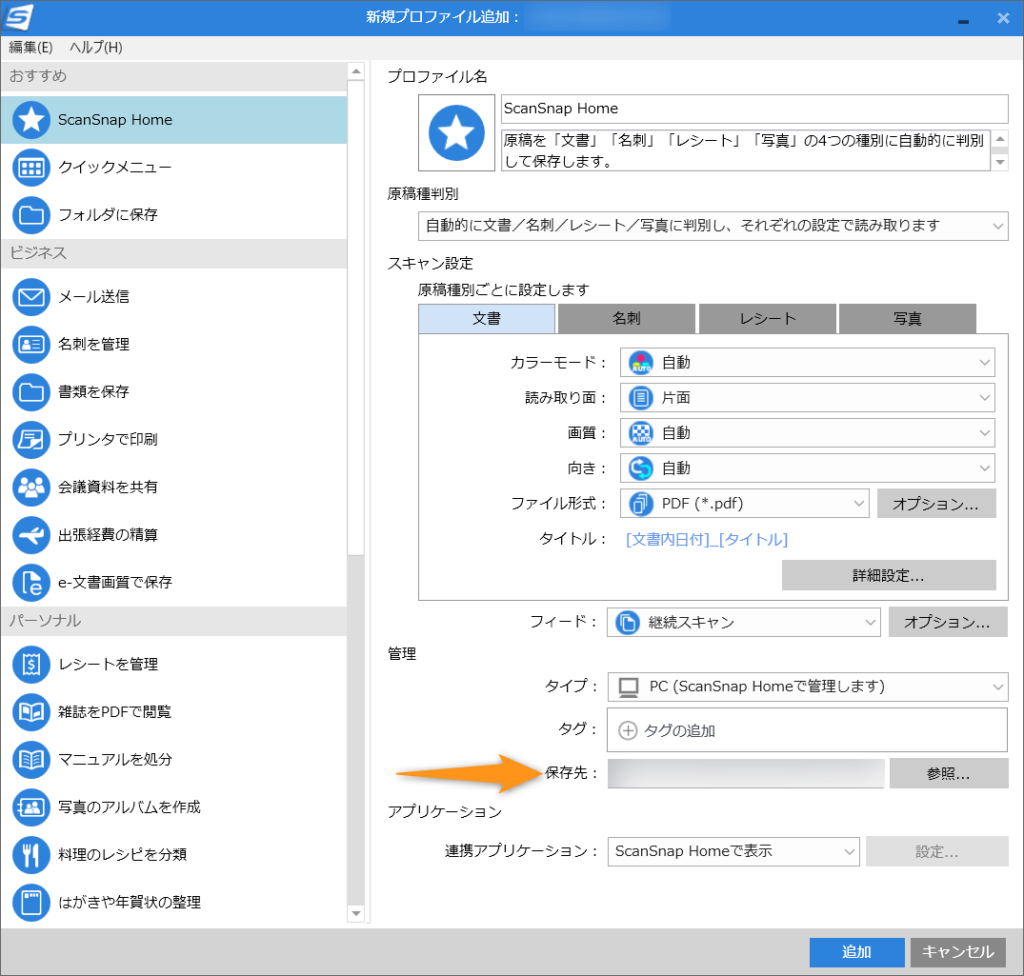Expand the 読み取り面 dropdown arrow
The image size is (1024, 976).
click(984, 398)
